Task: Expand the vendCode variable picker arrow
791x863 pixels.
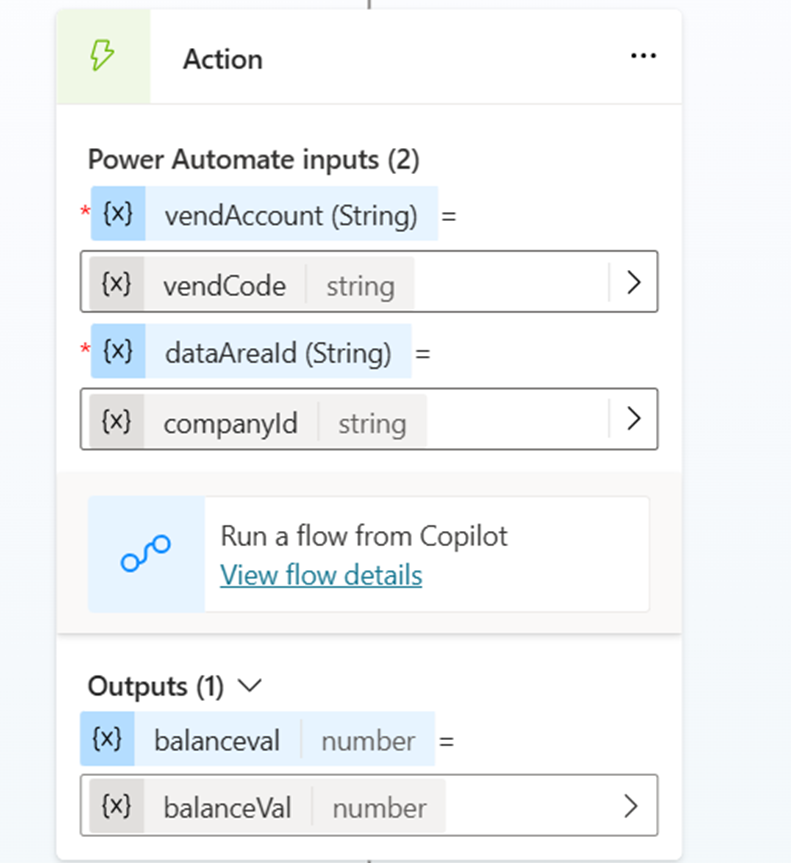Action: (x=633, y=283)
